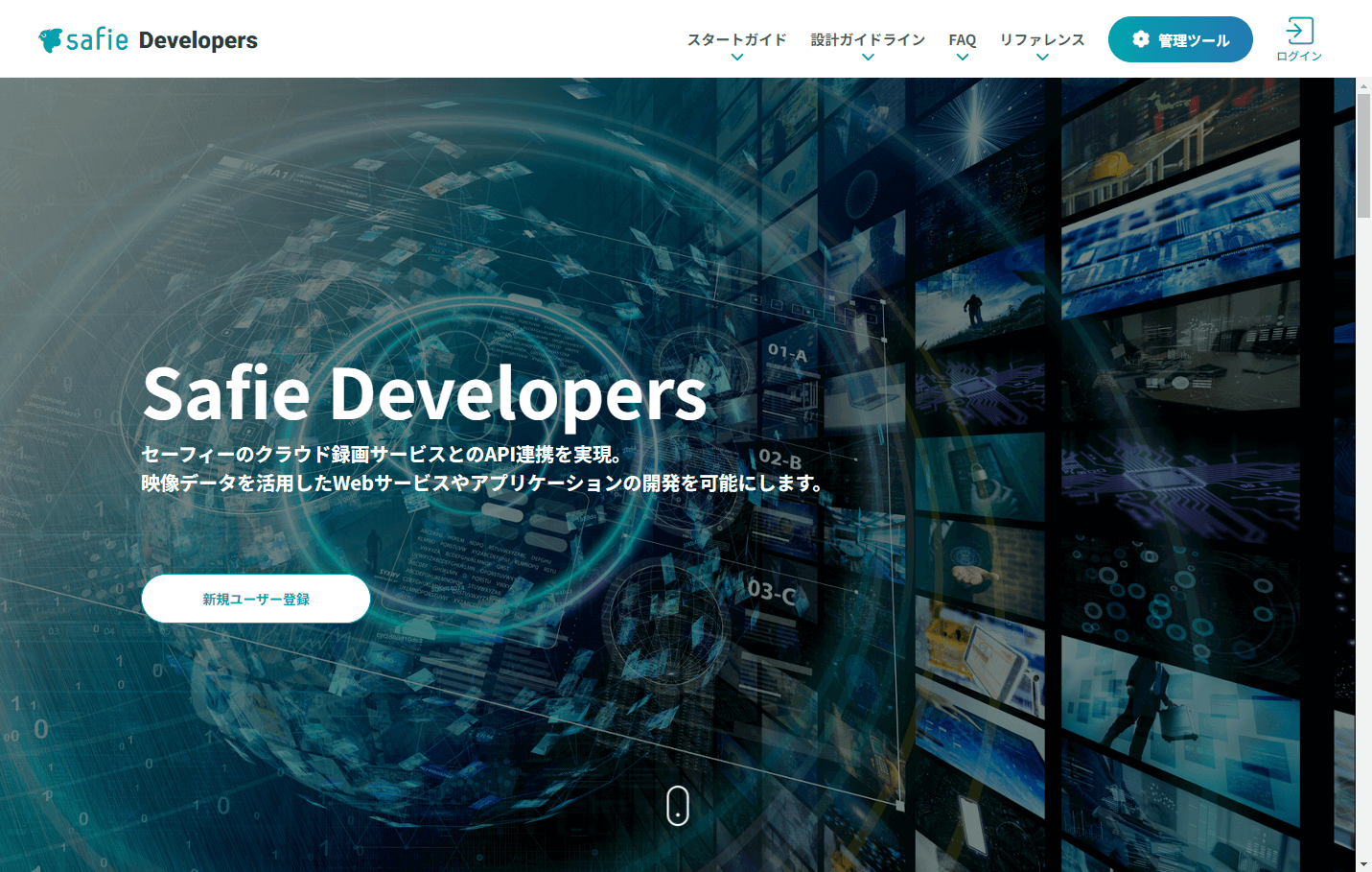This screenshot has width=1372, height=872.
Task: Open the 管理ツール panel
Action: click(1180, 39)
